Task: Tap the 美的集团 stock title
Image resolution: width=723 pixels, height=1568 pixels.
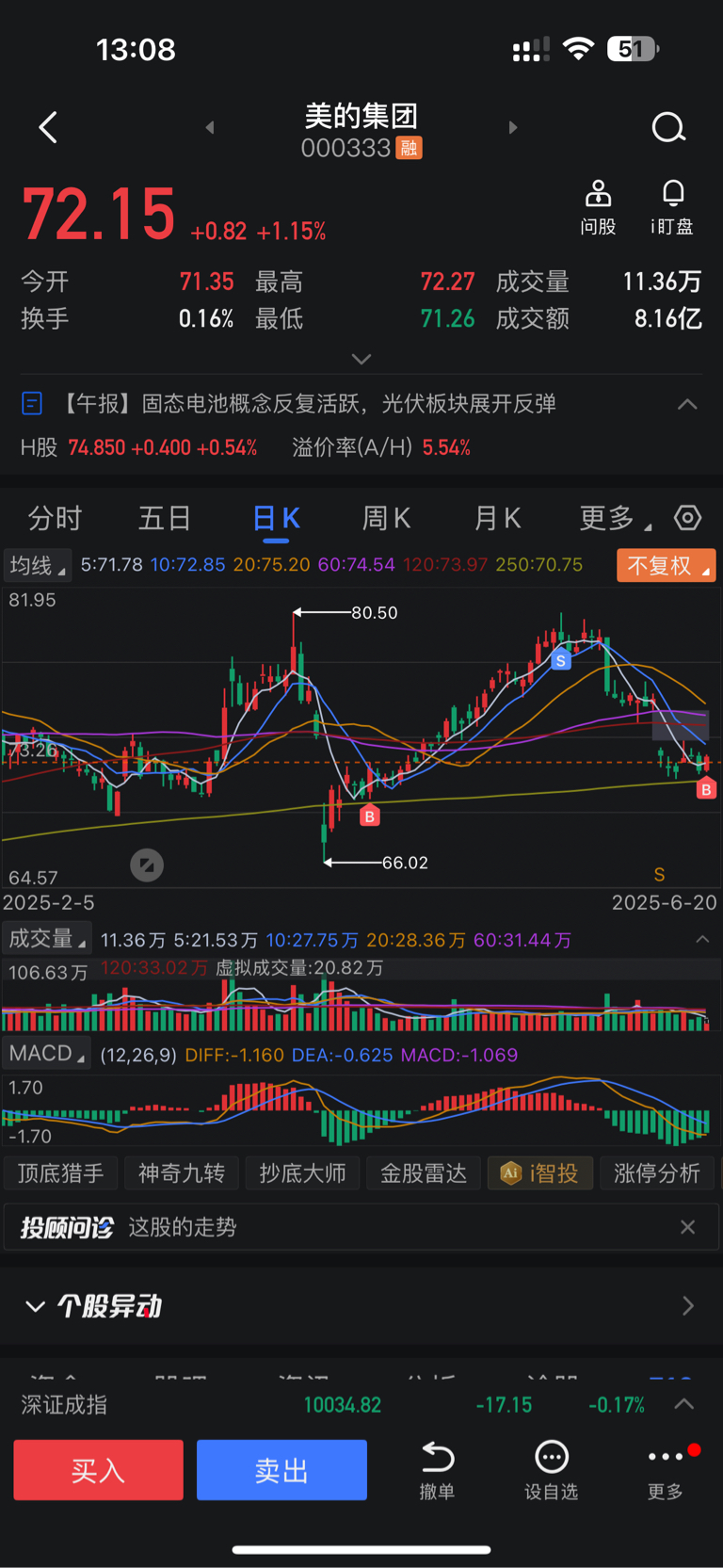Action: coord(361,116)
